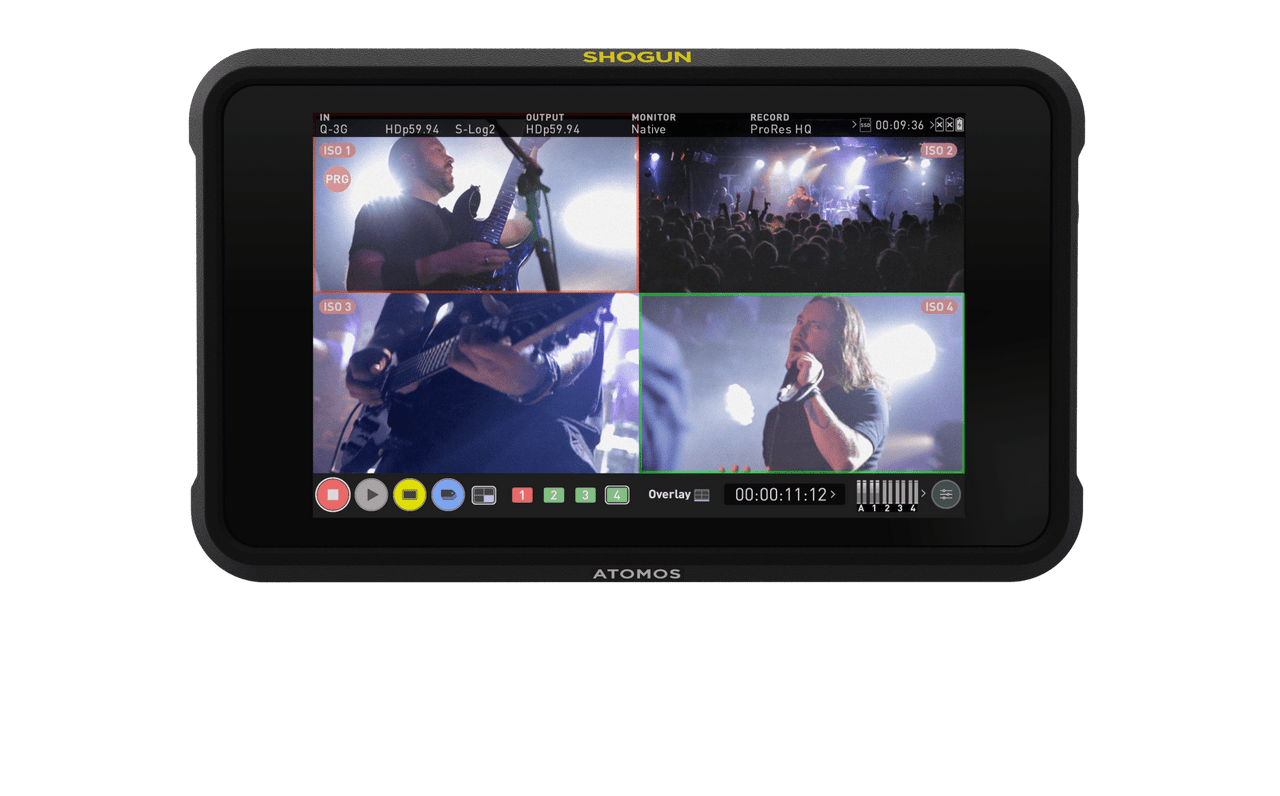
Task: Start playback with the grey play button
Action: tap(371, 494)
